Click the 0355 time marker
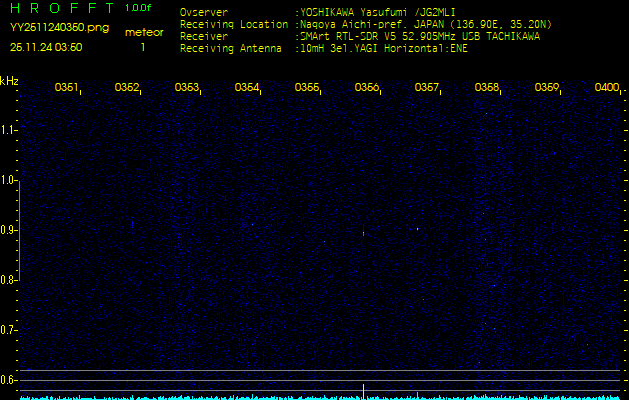Image resolution: width=629 pixels, height=400 pixels. 306,87
